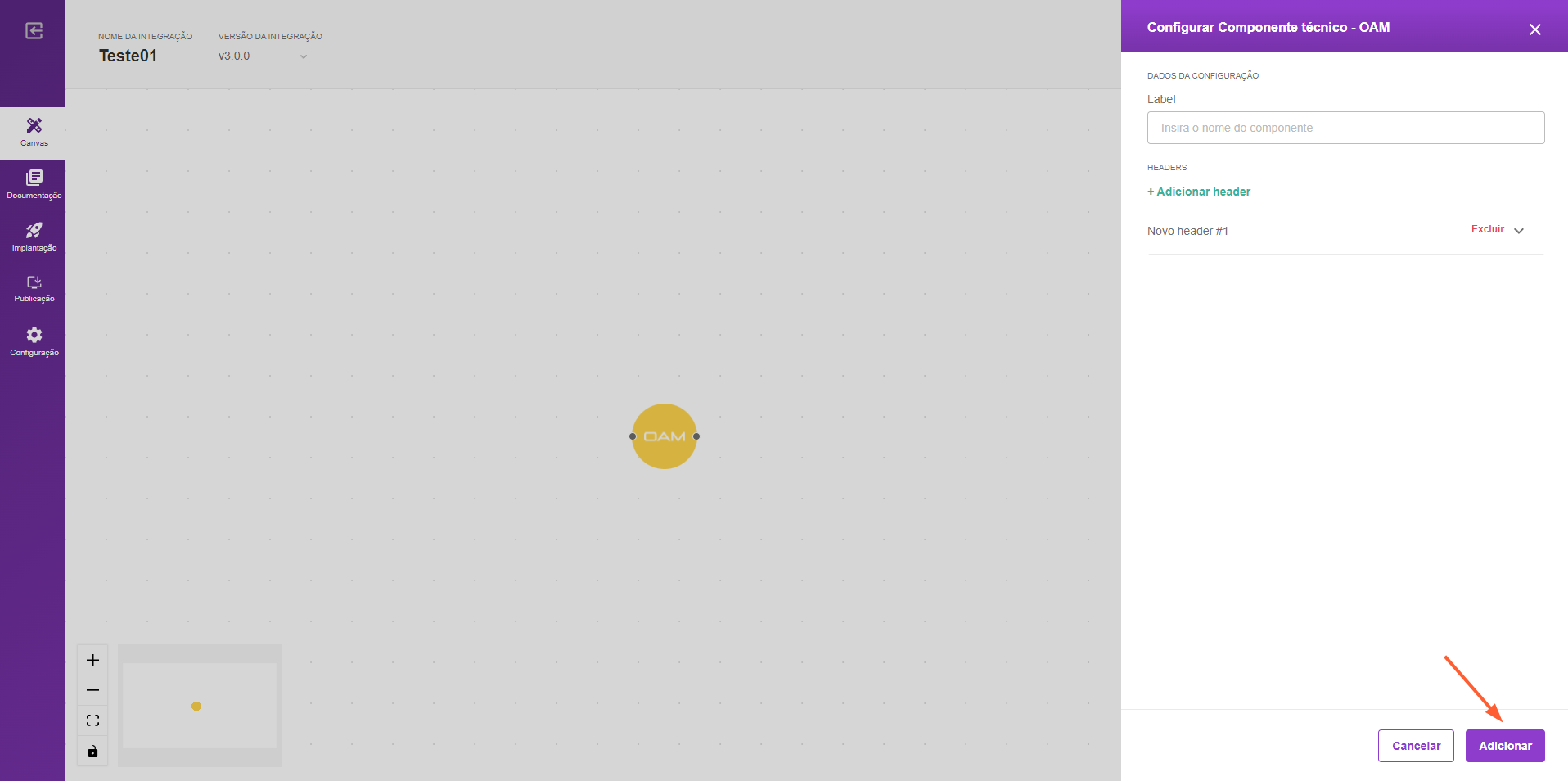Click the Adicionar button
Viewport: 1568px width, 781px height.
point(1505,746)
